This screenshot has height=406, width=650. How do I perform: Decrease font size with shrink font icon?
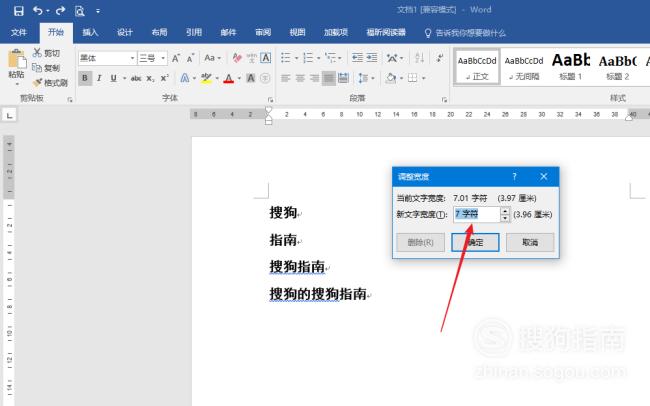(x=190, y=58)
